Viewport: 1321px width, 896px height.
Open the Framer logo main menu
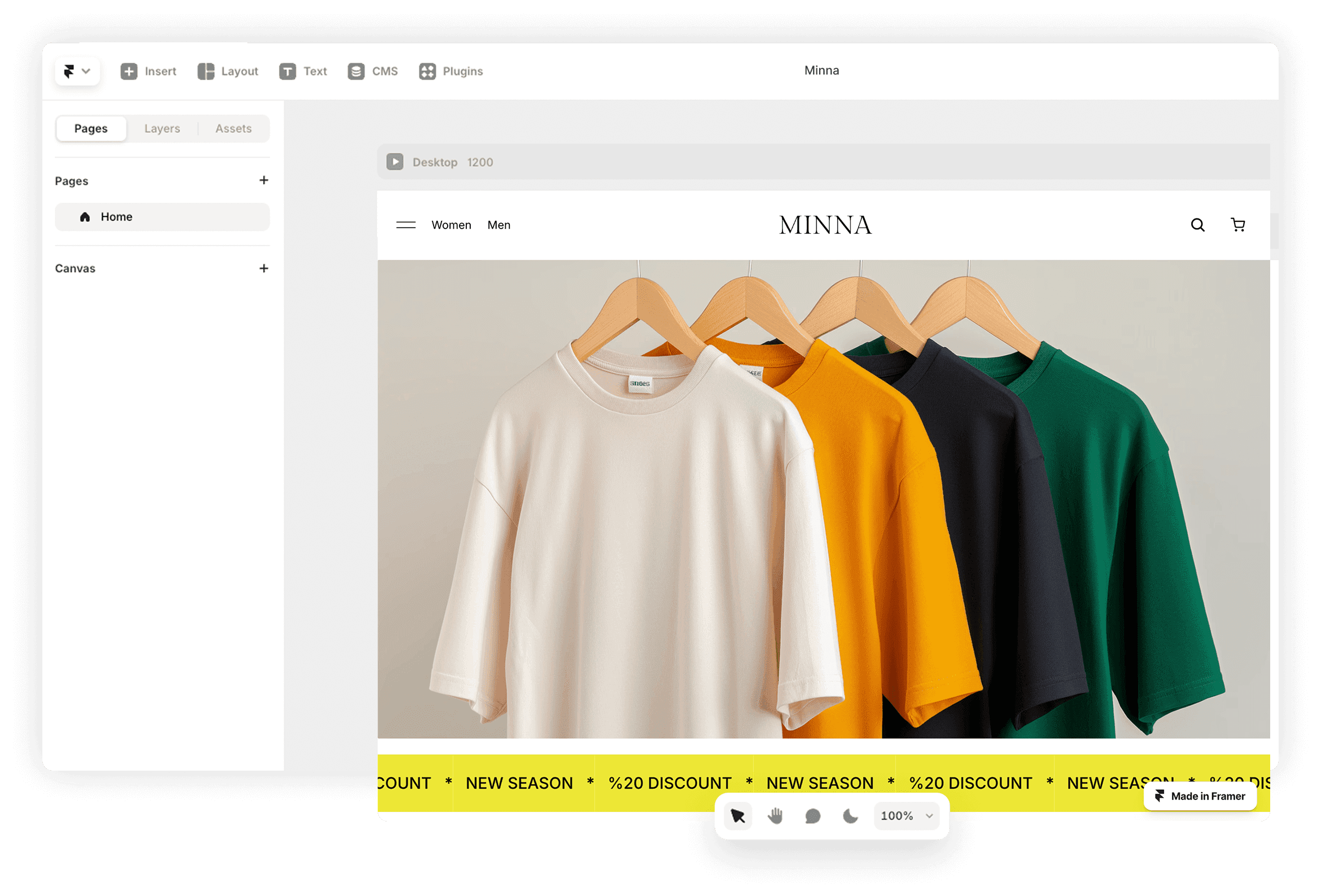pos(77,71)
